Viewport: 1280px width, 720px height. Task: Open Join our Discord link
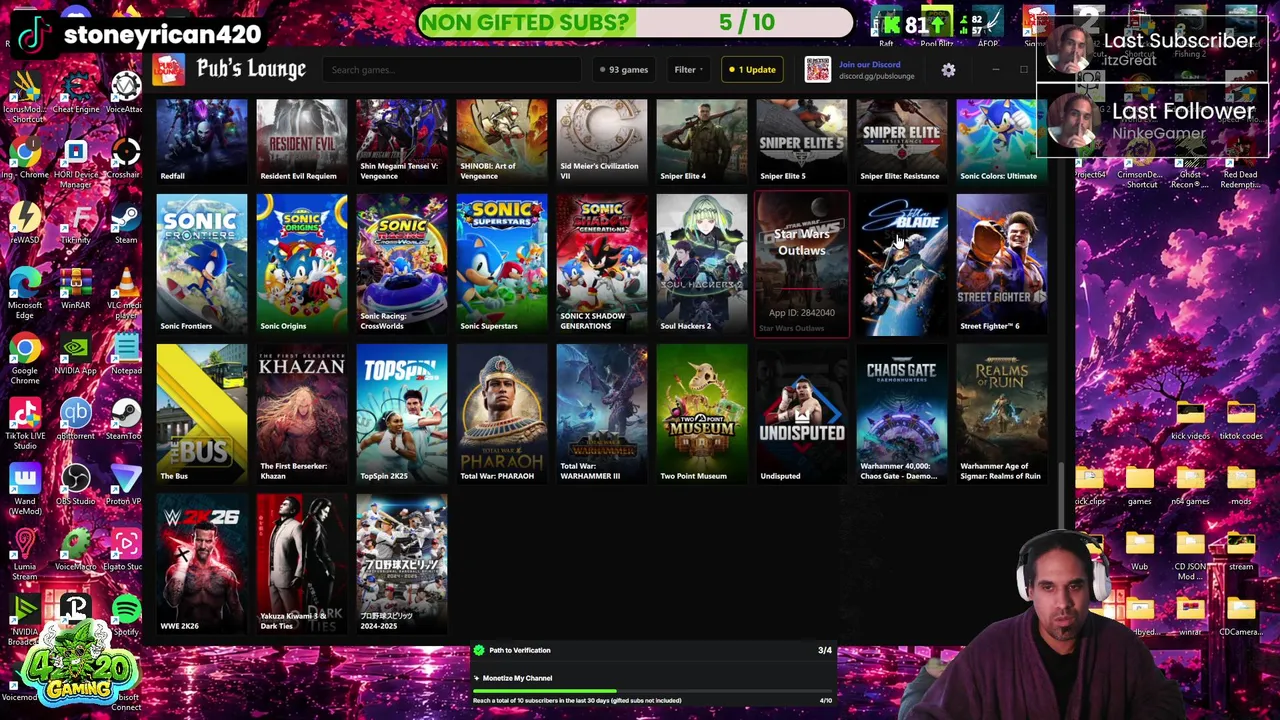tap(869, 65)
